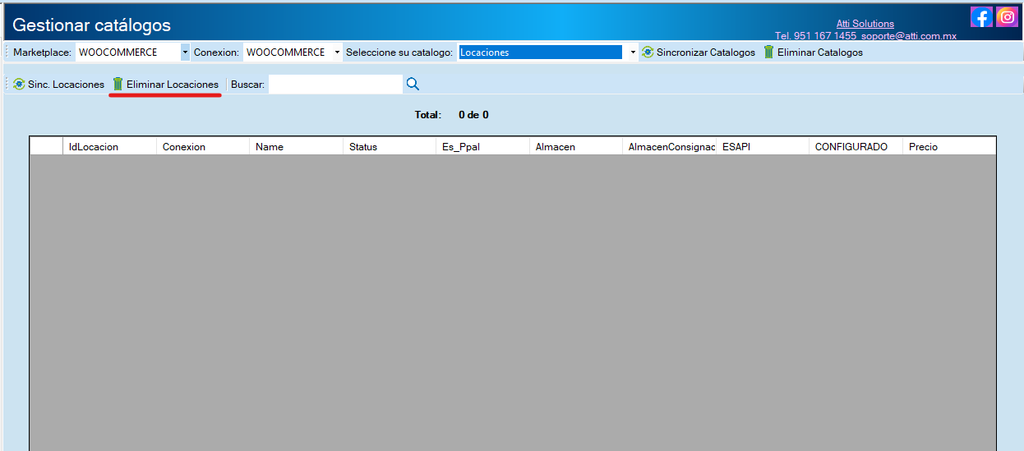Expand the catalog selection dropdown arrow
The height and width of the screenshot is (451, 1024).
tap(633, 52)
